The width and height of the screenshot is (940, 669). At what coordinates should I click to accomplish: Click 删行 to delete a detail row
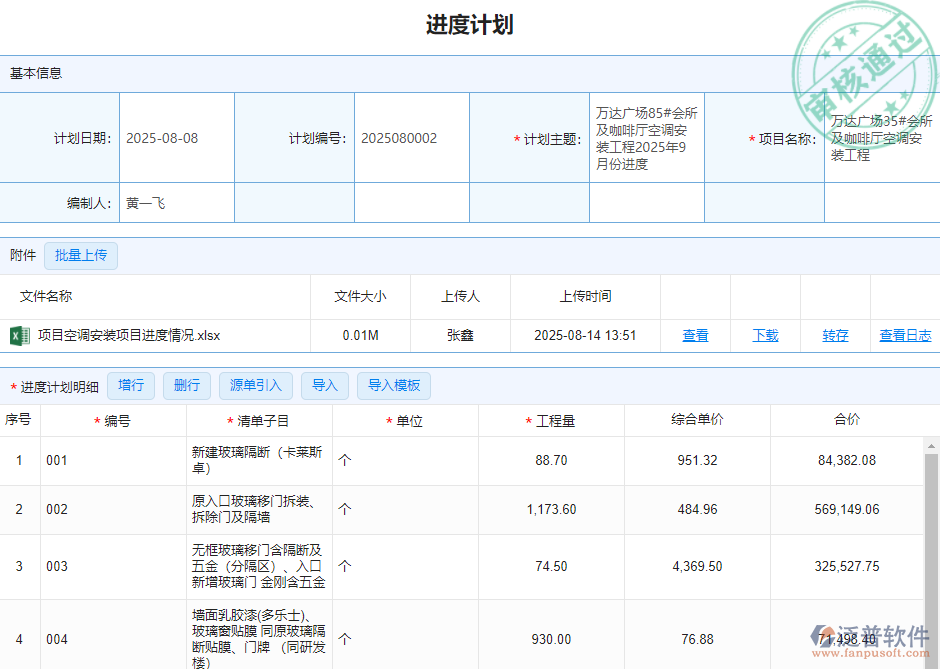pos(186,385)
